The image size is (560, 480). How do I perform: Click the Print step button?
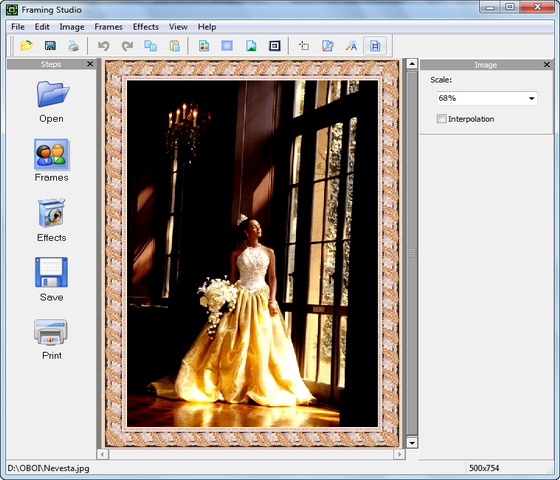tap(52, 339)
